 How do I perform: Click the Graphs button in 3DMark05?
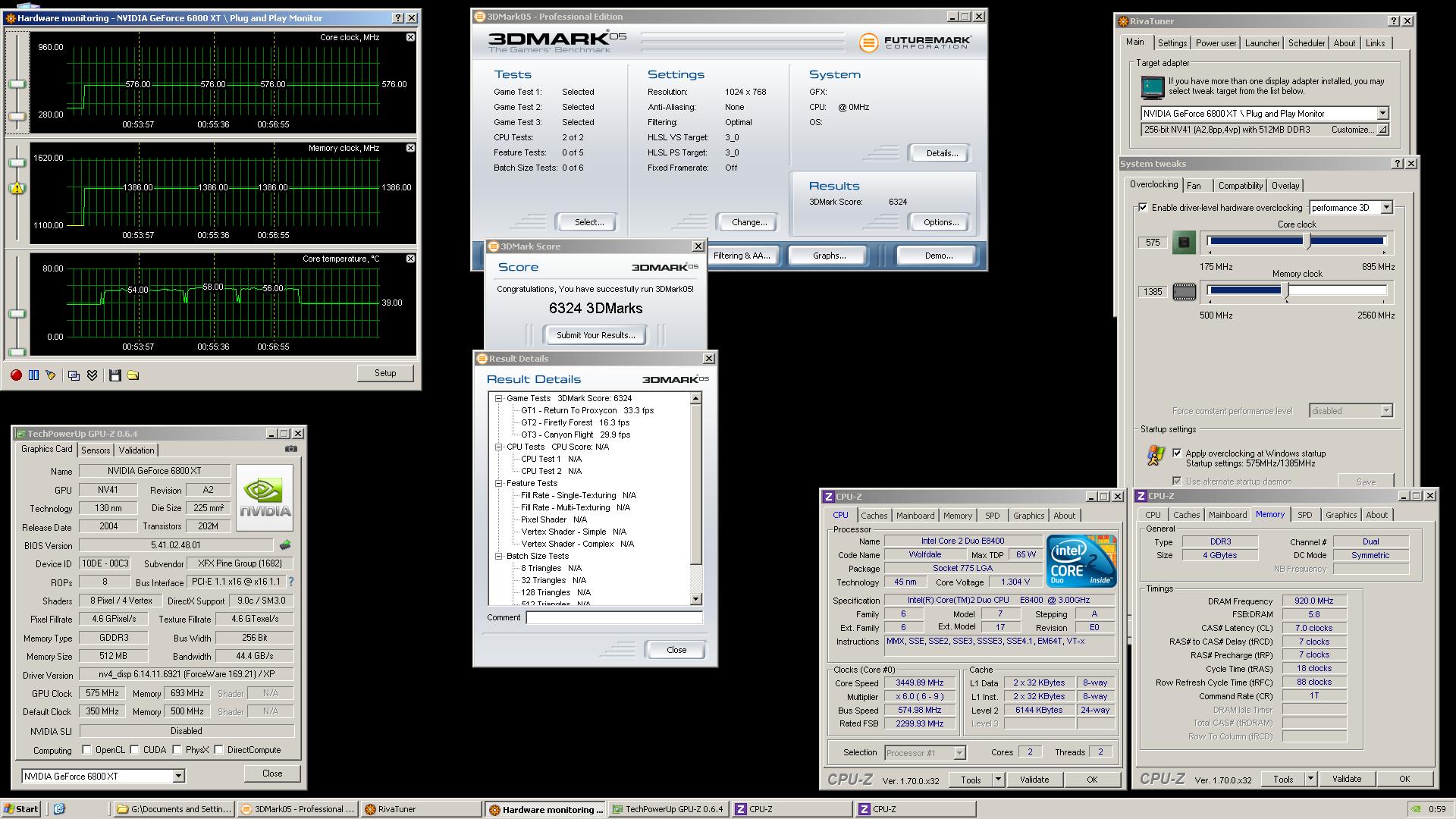(829, 256)
